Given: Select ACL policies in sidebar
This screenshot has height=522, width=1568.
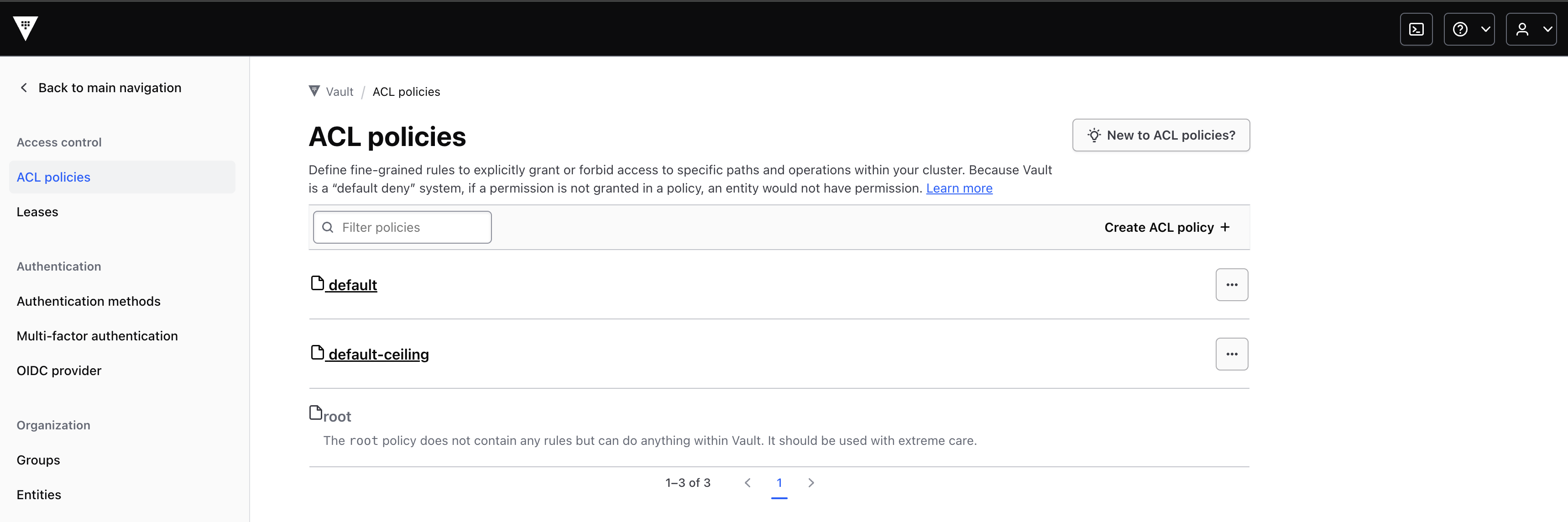Looking at the screenshot, I should (x=122, y=177).
